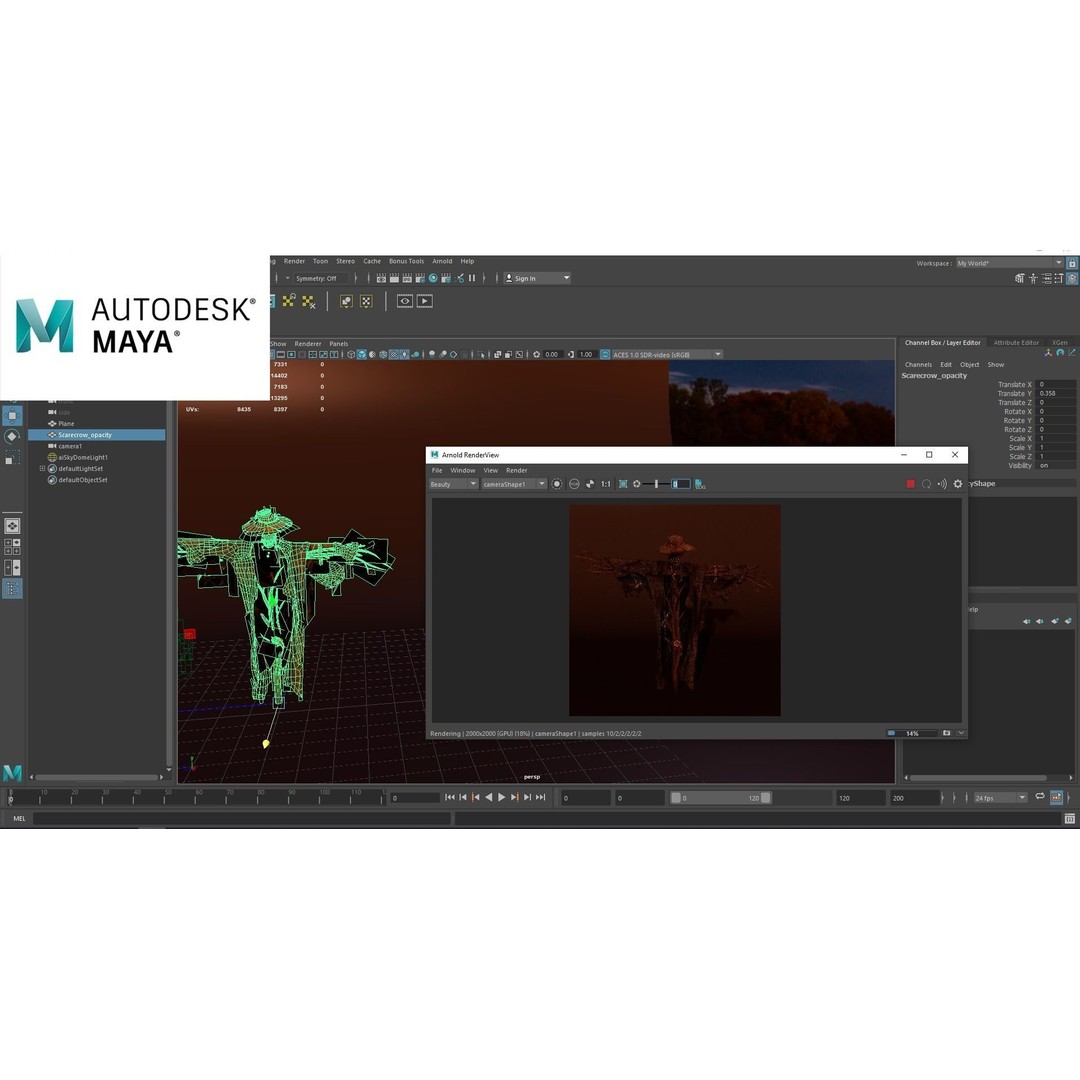Click the gamma icon in viewport toolbar
The height and width of the screenshot is (1080, 1080).
coord(571,355)
